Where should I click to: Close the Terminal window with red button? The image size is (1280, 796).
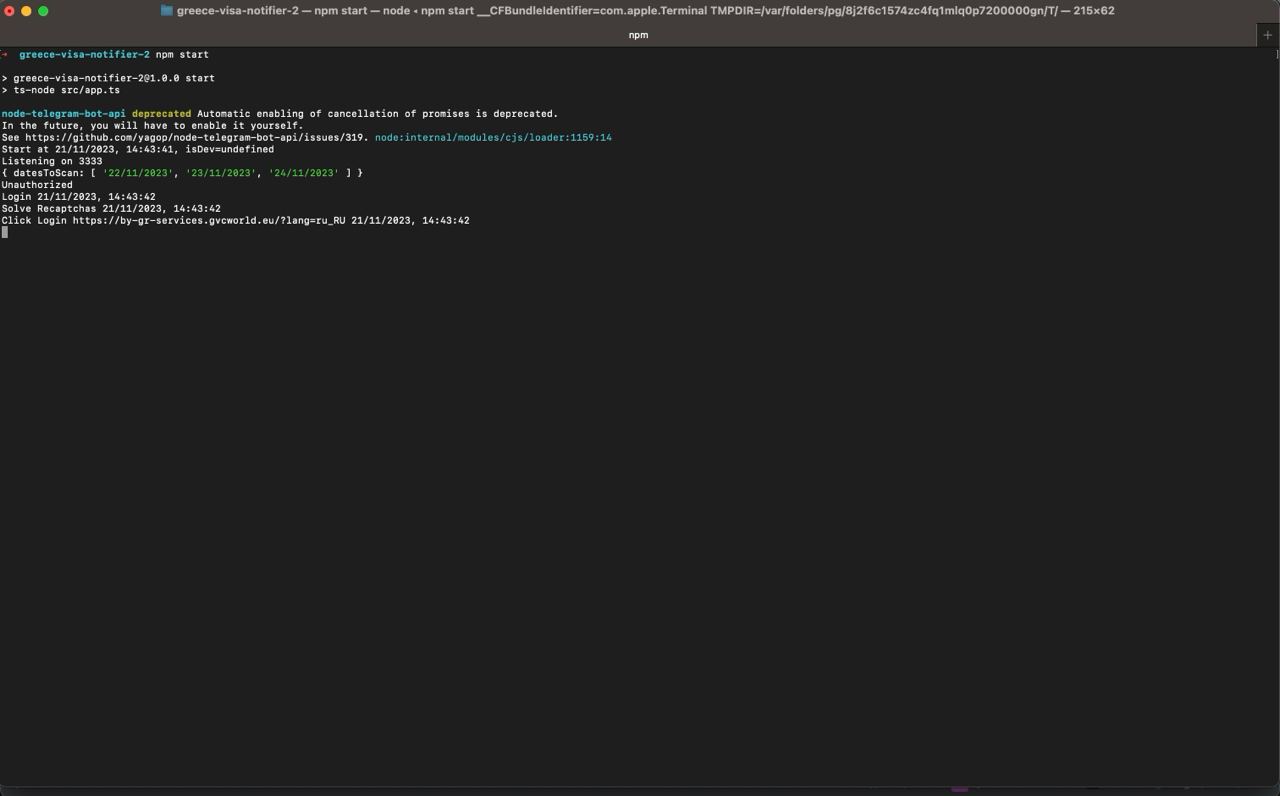10,11
